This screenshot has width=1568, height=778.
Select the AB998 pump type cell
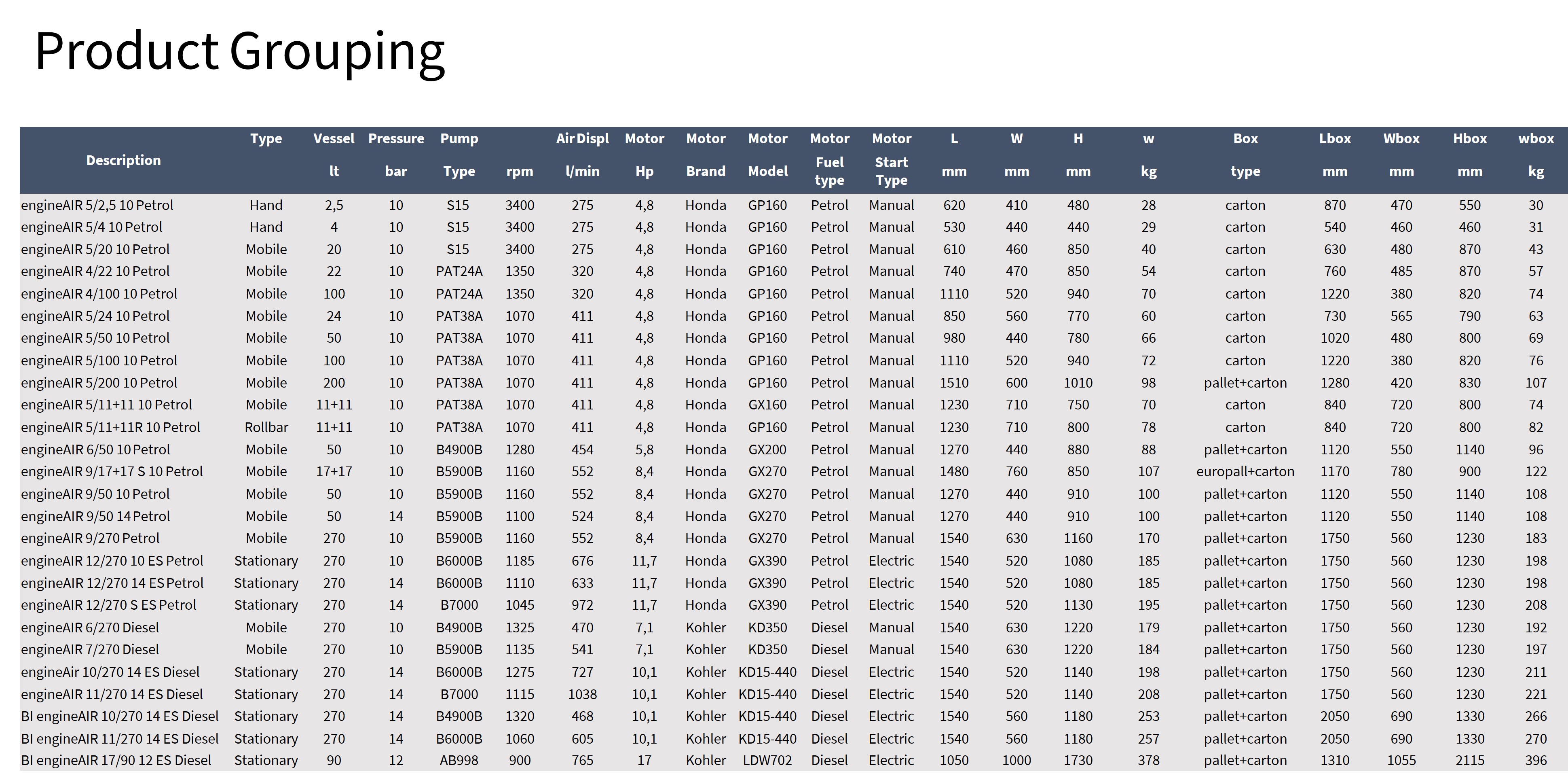459,760
